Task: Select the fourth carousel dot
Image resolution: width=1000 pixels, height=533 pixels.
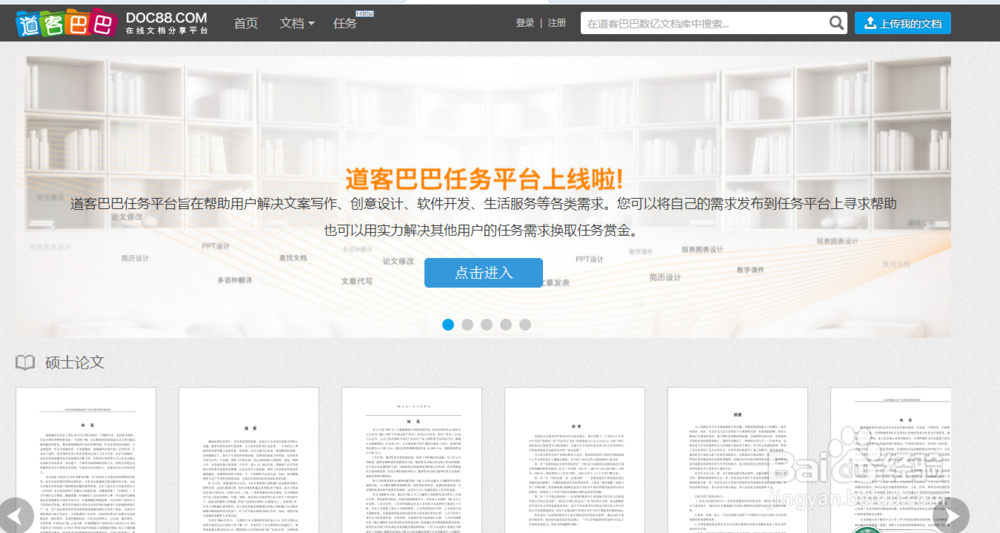Action: [506, 325]
